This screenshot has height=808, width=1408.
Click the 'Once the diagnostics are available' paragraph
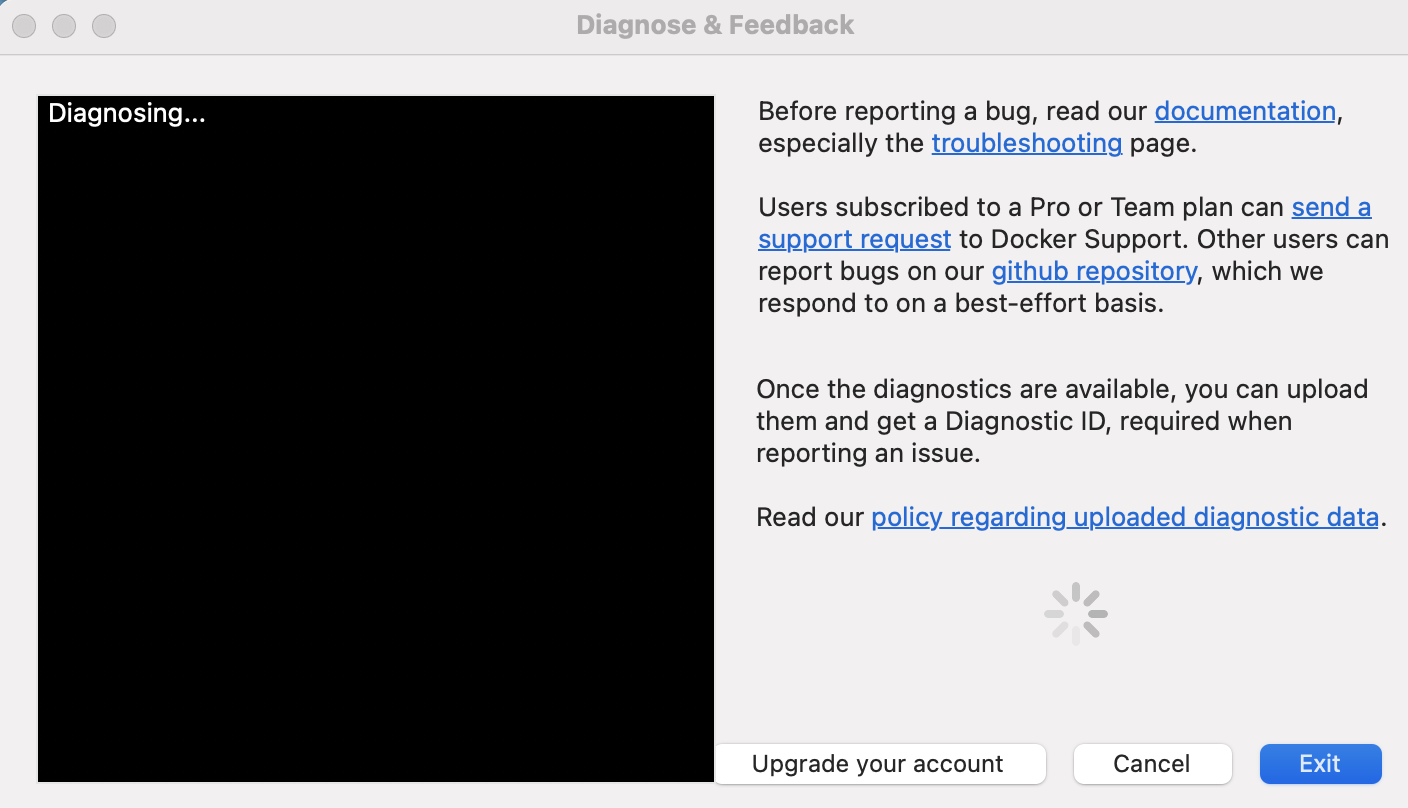click(x=1062, y=421)
